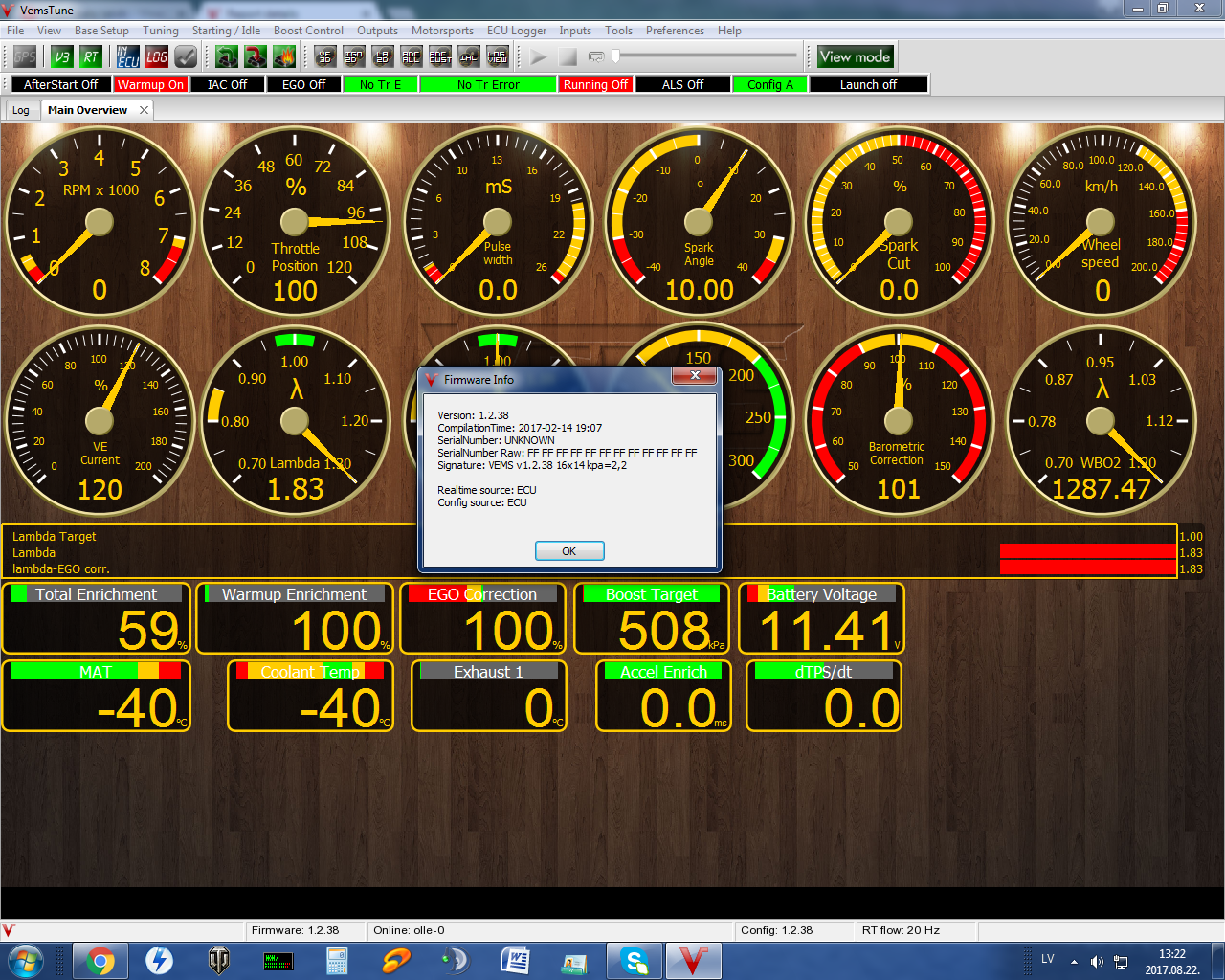Open the ADC ALL icon

412,57
